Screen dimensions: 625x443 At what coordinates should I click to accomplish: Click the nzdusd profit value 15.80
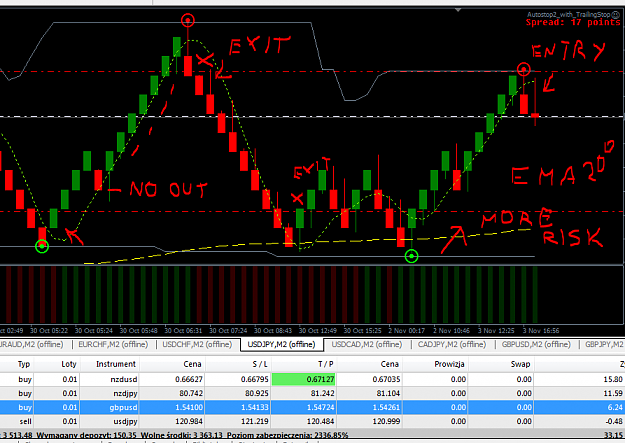613,379
